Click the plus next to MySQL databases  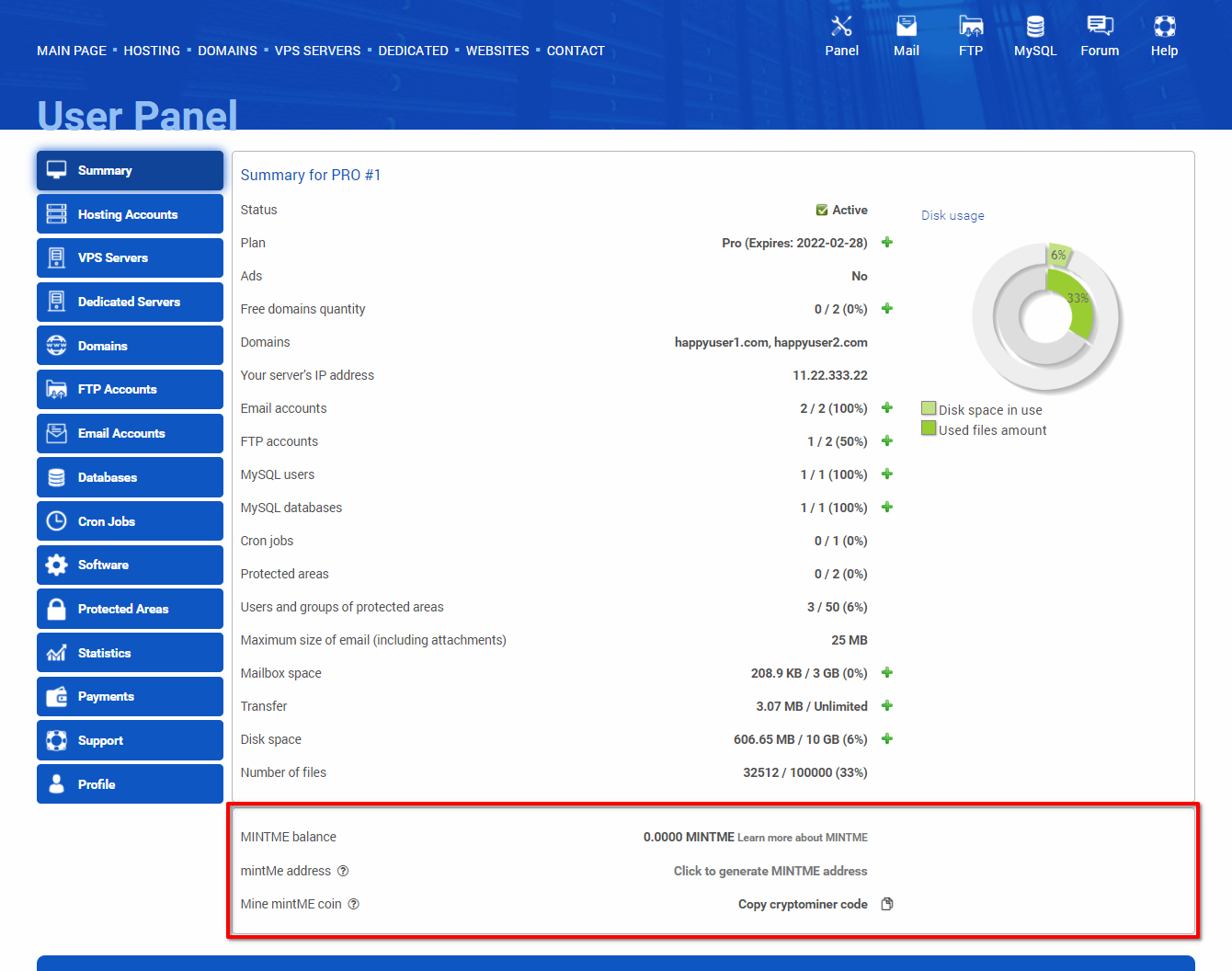(887, 508)
